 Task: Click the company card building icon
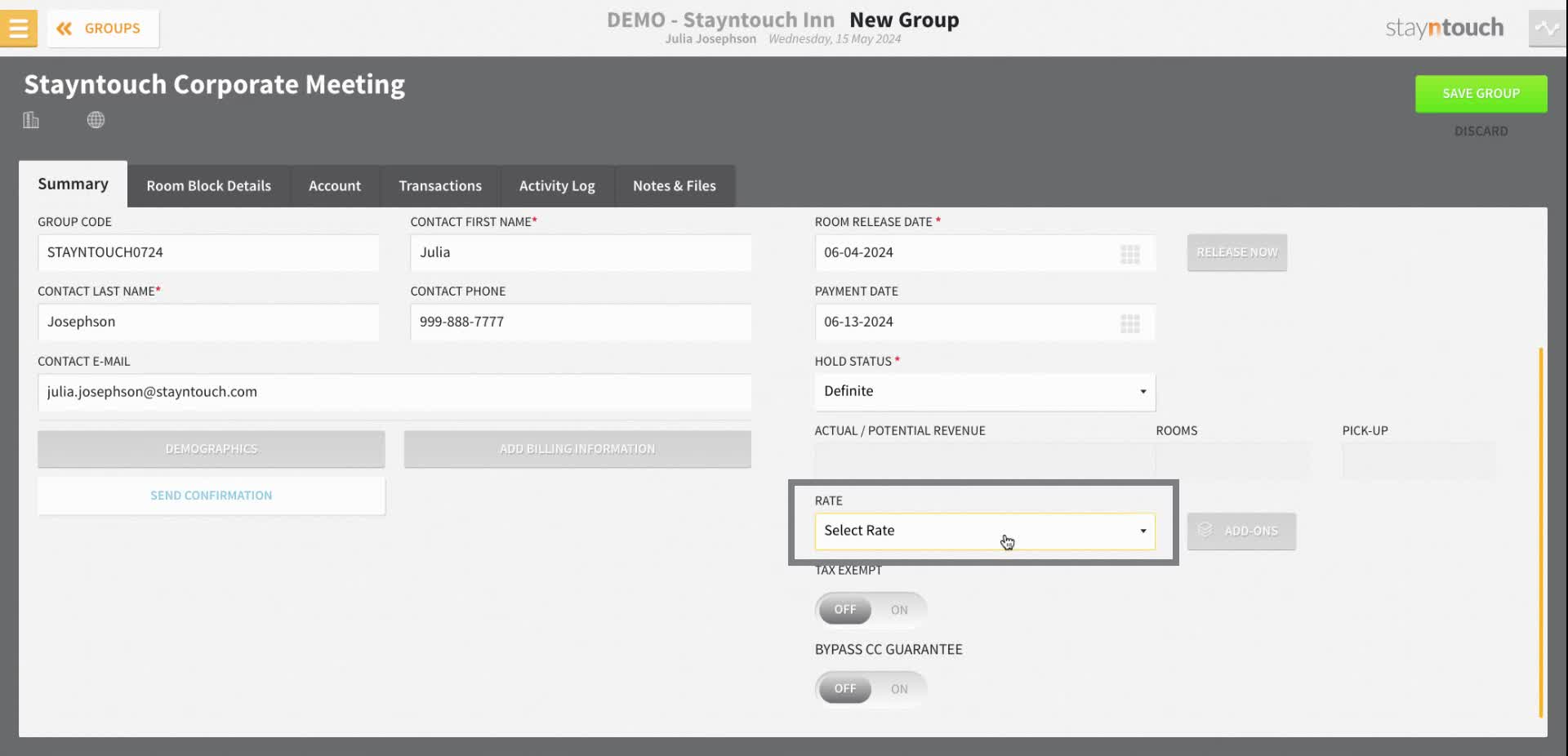coord(31,120)
